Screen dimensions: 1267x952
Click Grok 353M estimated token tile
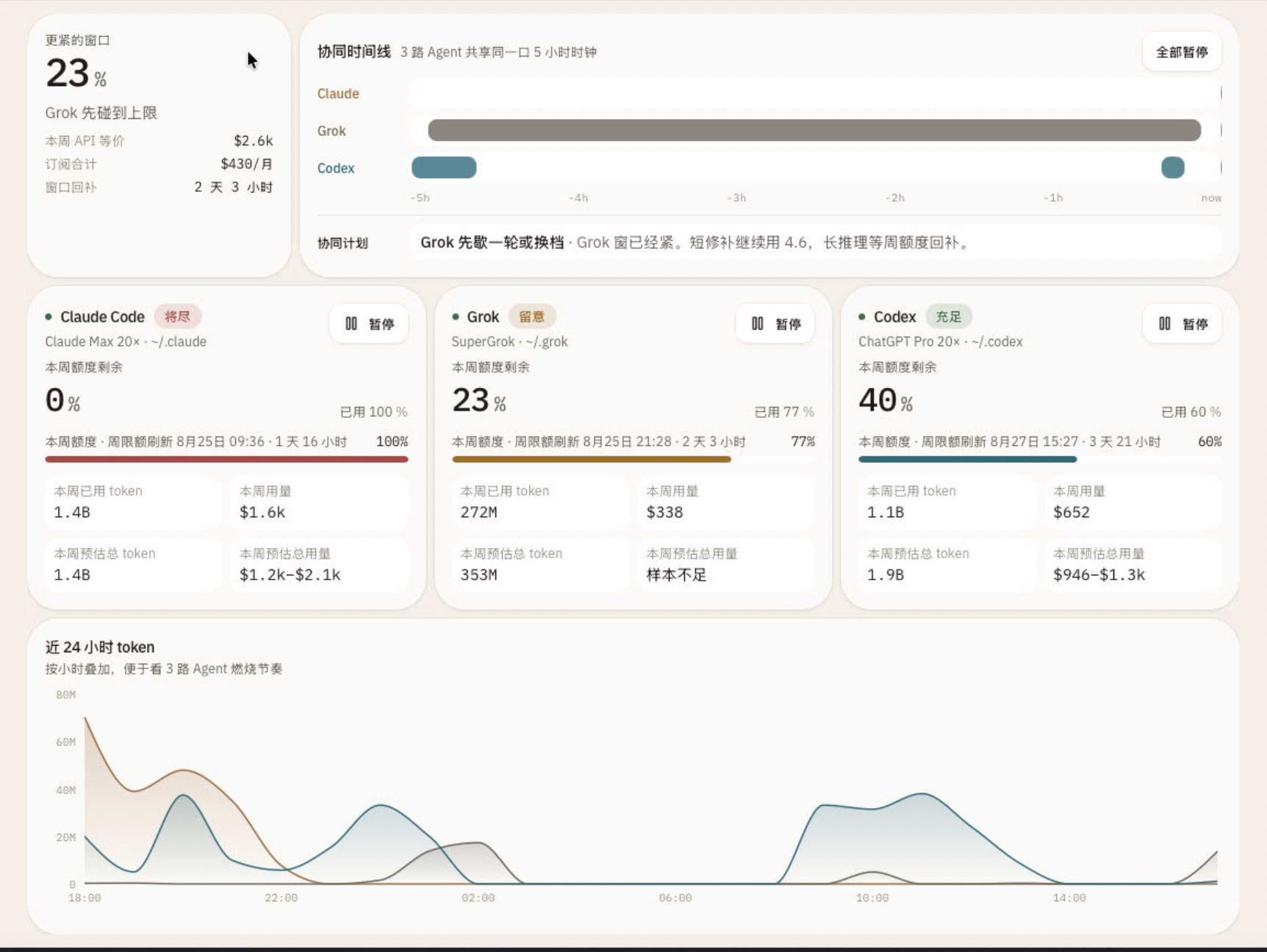pos(540,565)
